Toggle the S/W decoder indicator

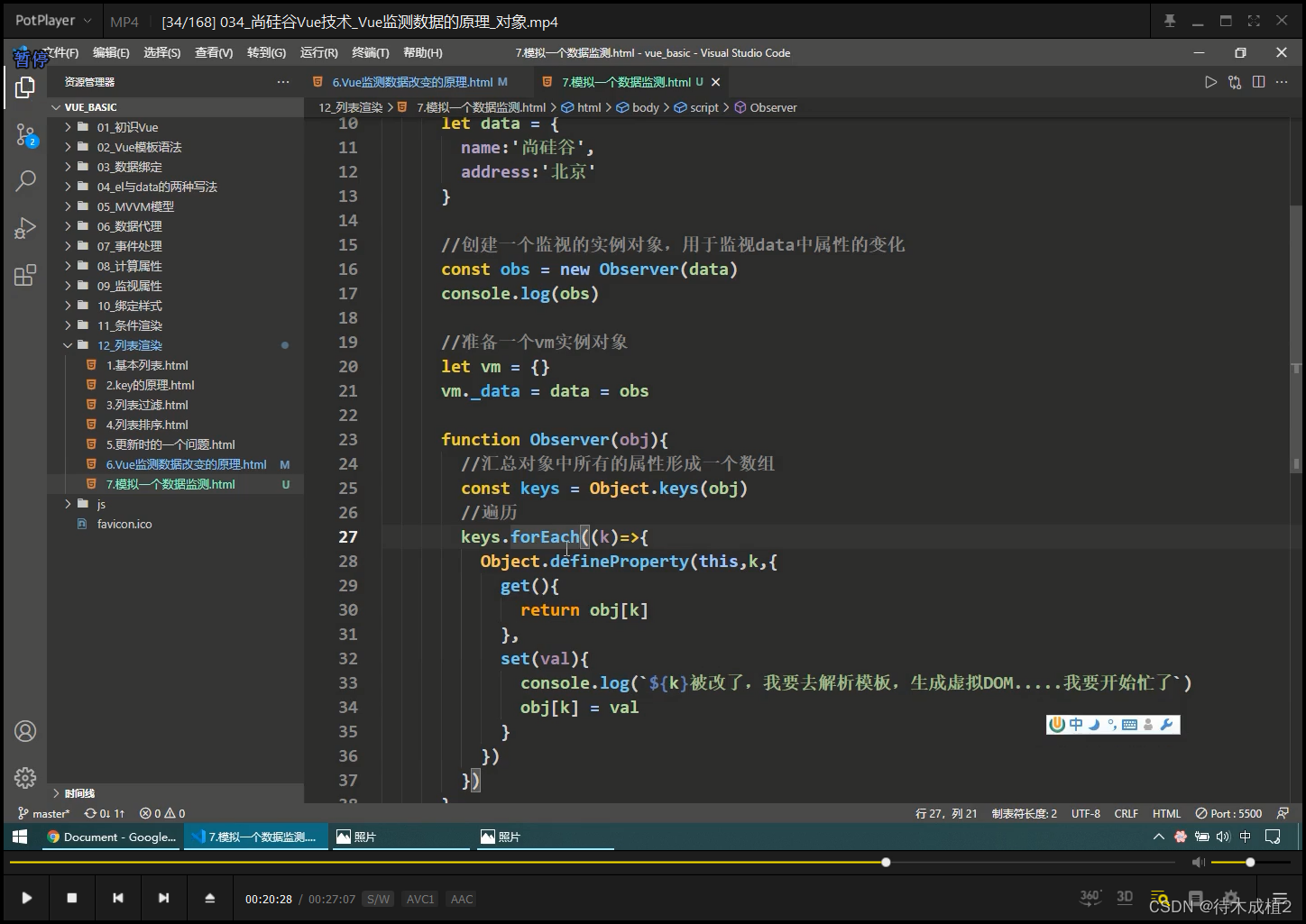tap(379, 899)
